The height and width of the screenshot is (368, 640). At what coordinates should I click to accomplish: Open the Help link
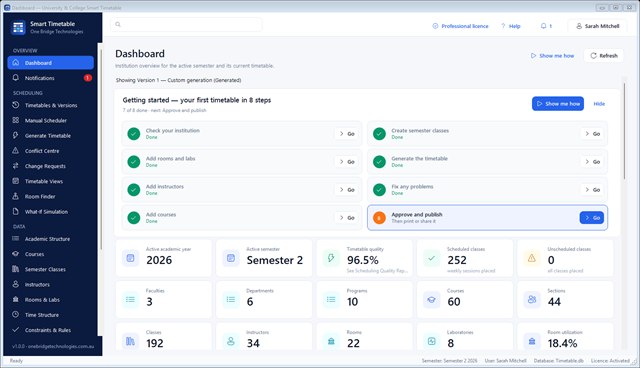pos(511,26)
